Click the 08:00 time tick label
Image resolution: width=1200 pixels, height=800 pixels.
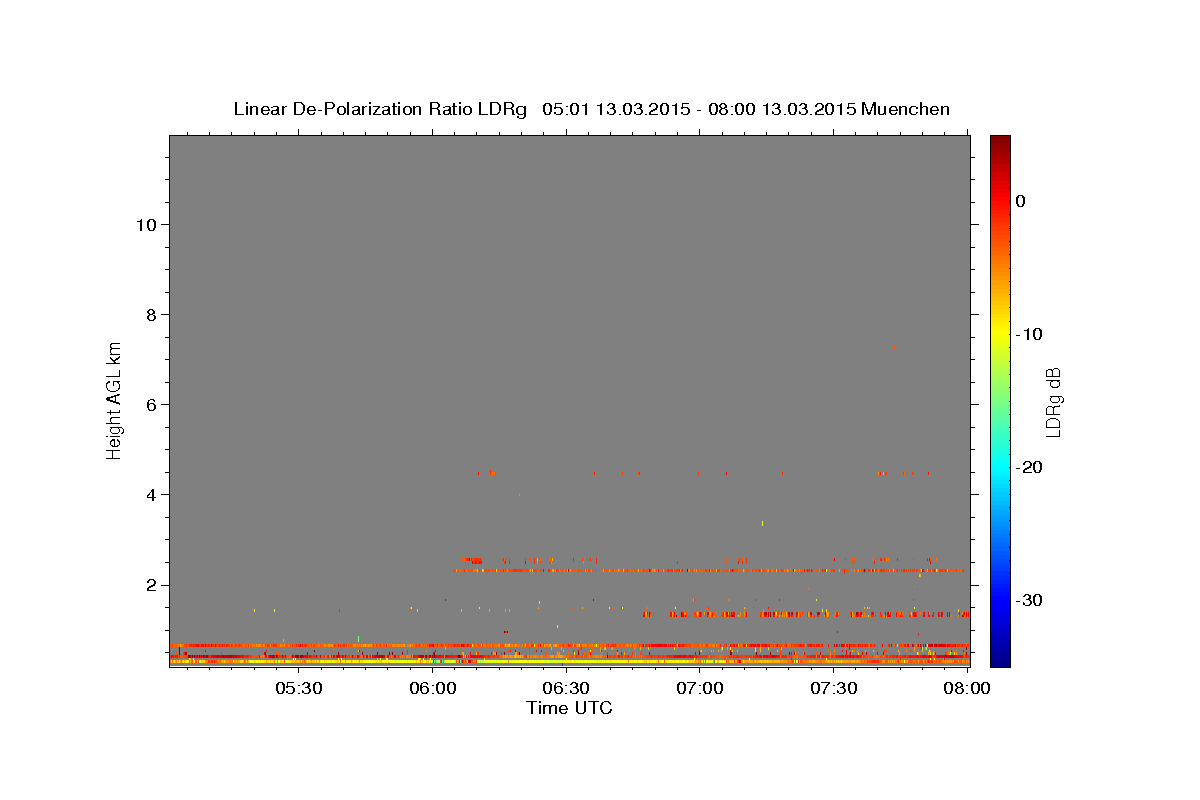coord(967,689)
